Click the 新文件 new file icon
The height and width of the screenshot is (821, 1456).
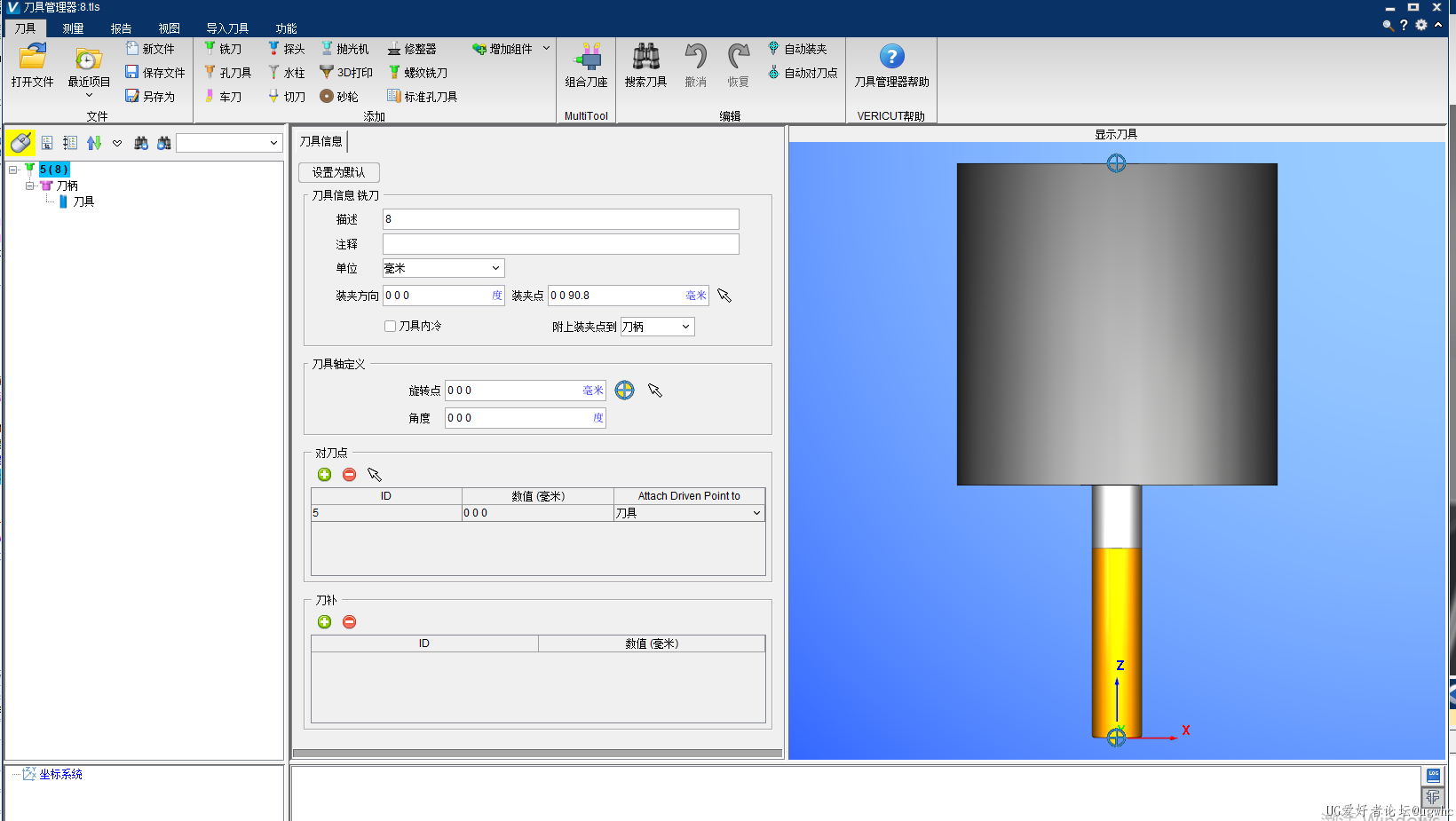point(132,49)
